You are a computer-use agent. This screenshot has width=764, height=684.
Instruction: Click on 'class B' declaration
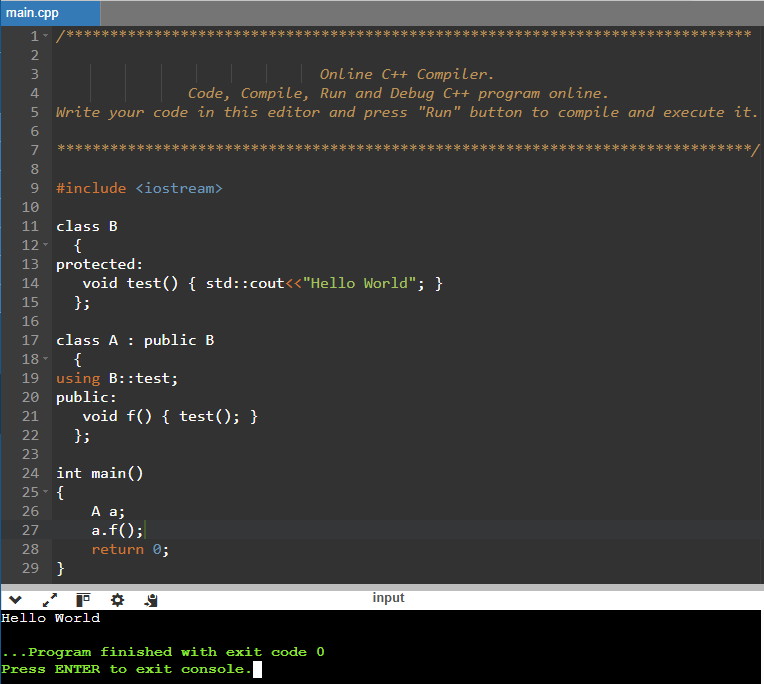[87, 226]
